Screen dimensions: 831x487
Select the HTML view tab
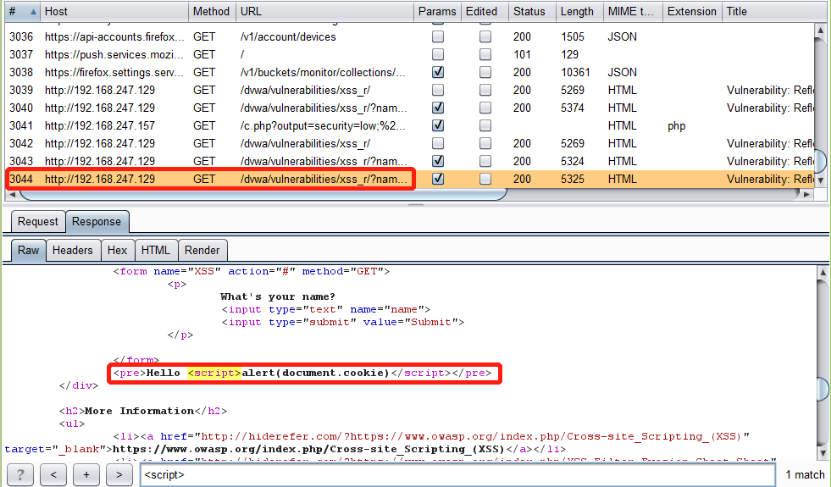point(155,250)
